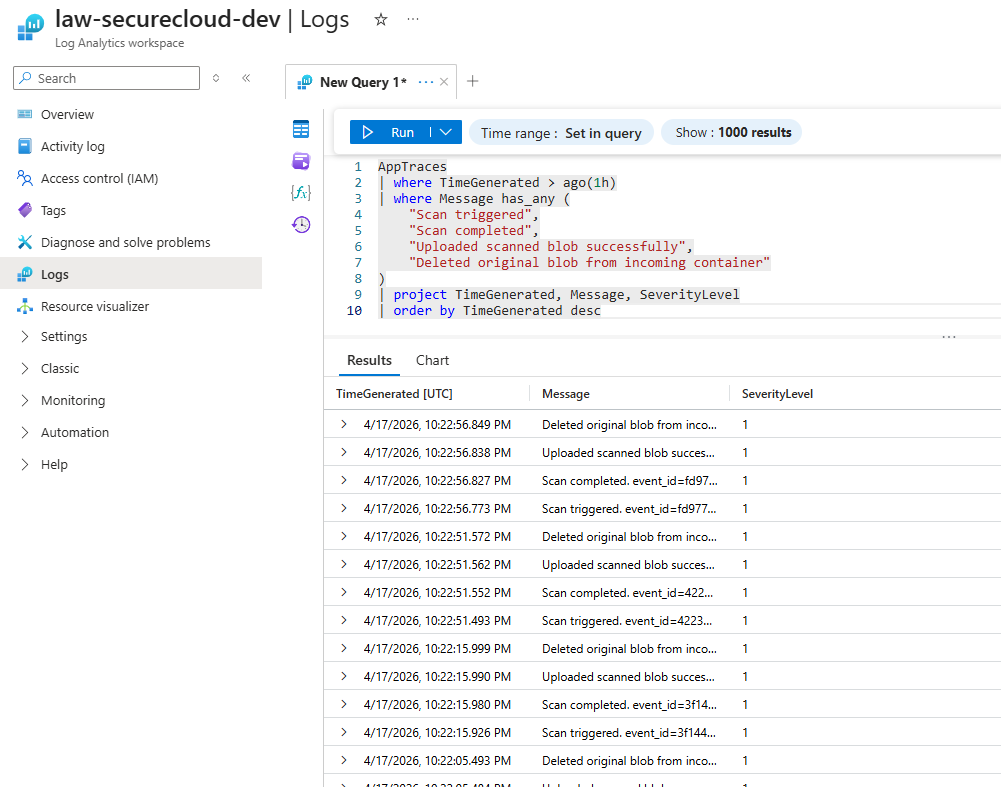Expand the first result row chevron

pos(344,424)
